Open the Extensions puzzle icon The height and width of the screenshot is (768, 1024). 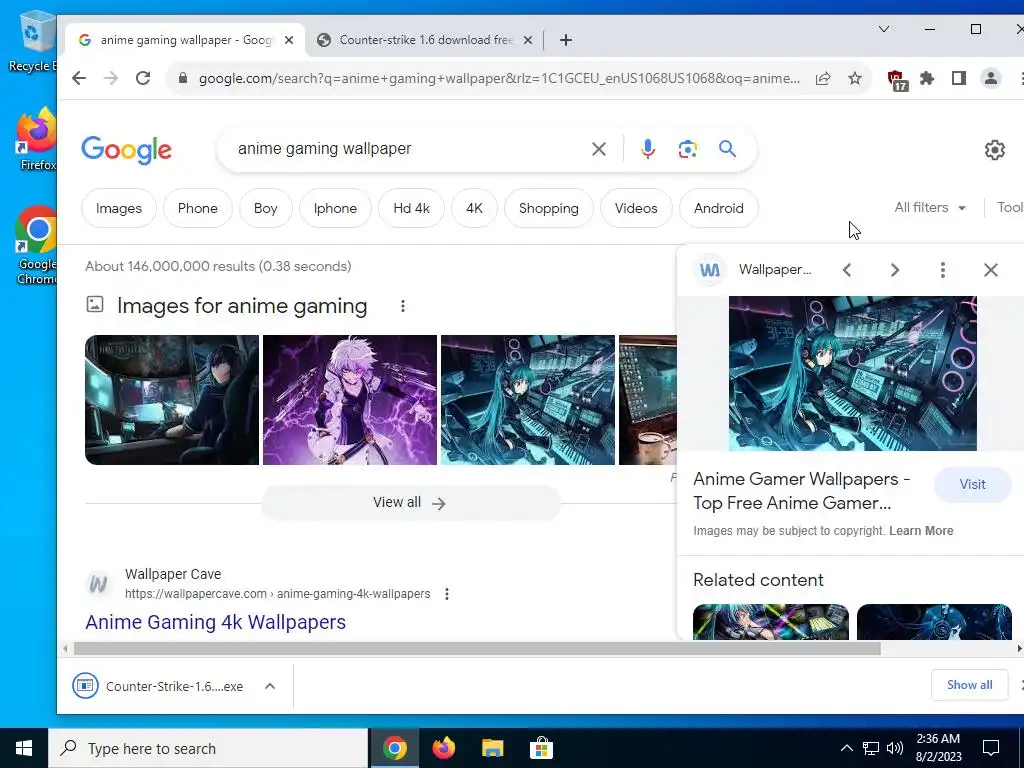[x=927, y=78]
